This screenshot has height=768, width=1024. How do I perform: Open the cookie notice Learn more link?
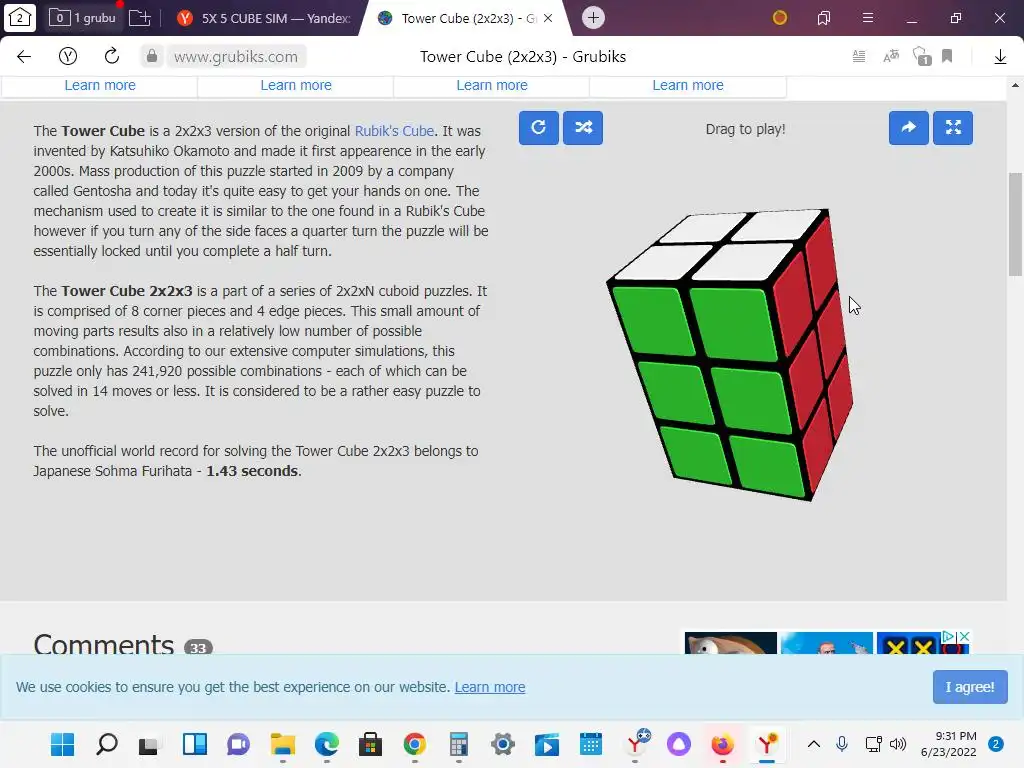point(490,687)
